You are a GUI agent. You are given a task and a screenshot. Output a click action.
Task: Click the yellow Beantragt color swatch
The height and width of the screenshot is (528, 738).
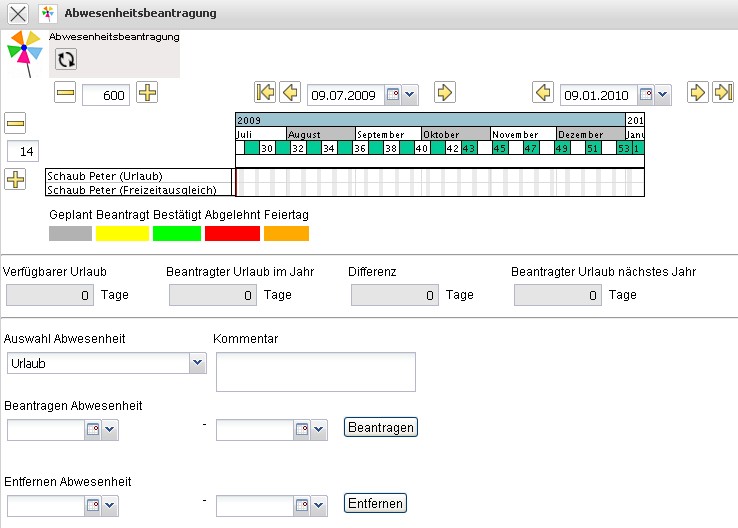tap(121, 234)
